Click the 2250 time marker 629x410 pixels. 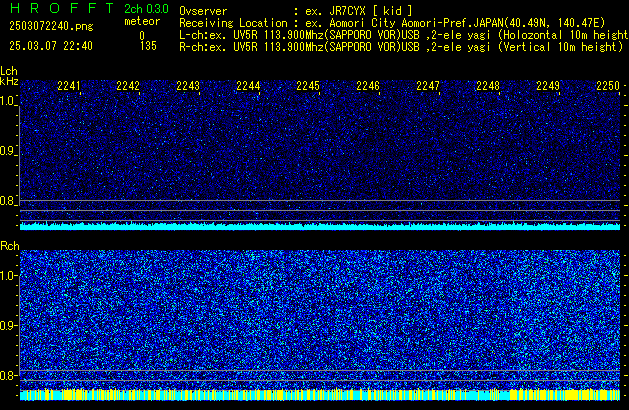tap(608, 86)
